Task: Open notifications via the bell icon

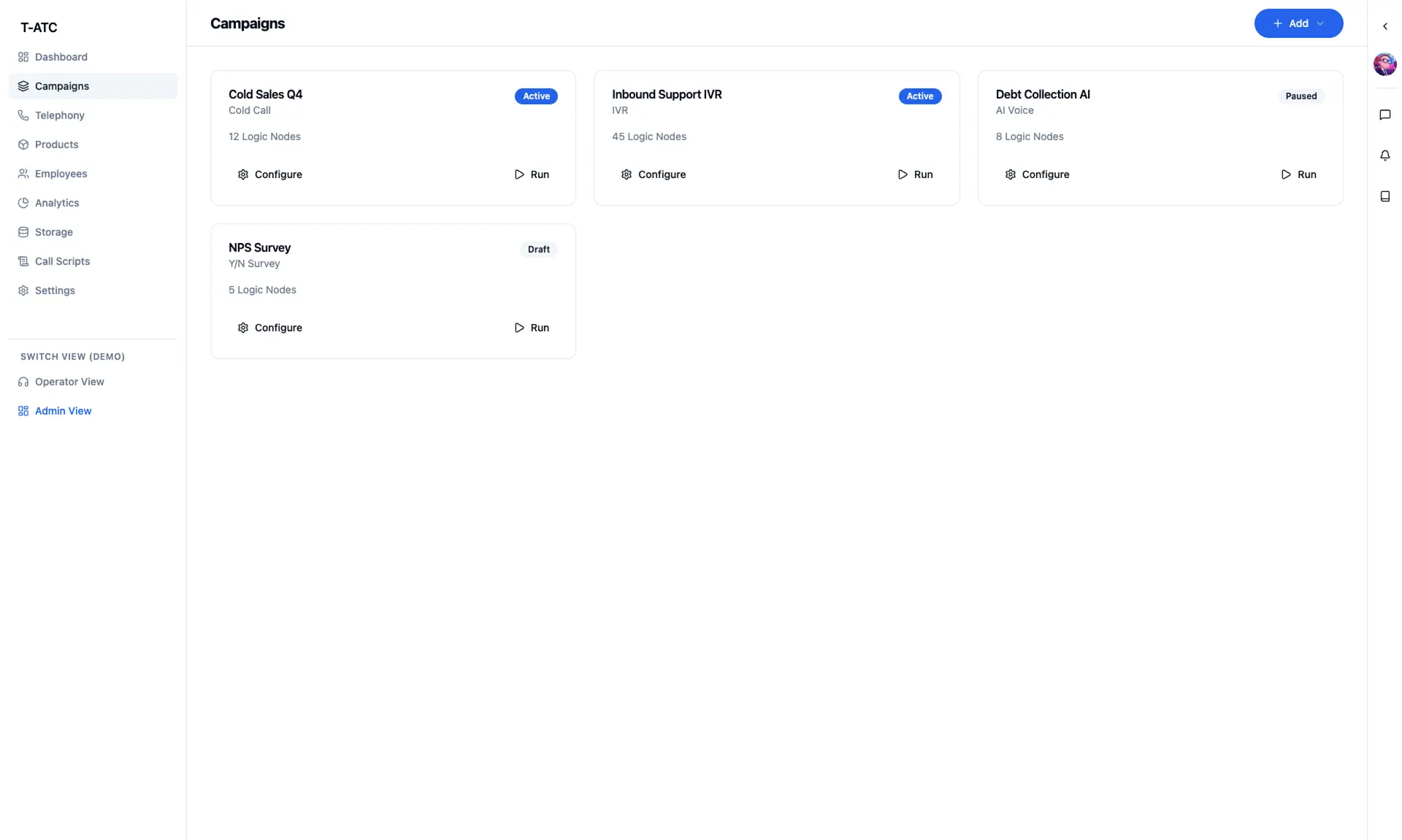Action: [x=1385, y=155]
